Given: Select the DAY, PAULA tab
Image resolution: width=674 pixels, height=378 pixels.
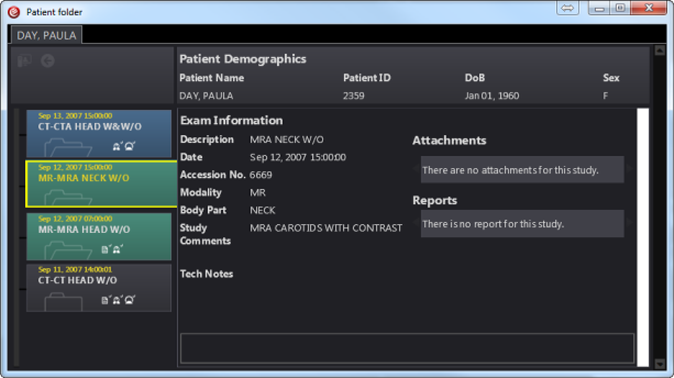Looking at the screenshot, I should coord(46,35).
